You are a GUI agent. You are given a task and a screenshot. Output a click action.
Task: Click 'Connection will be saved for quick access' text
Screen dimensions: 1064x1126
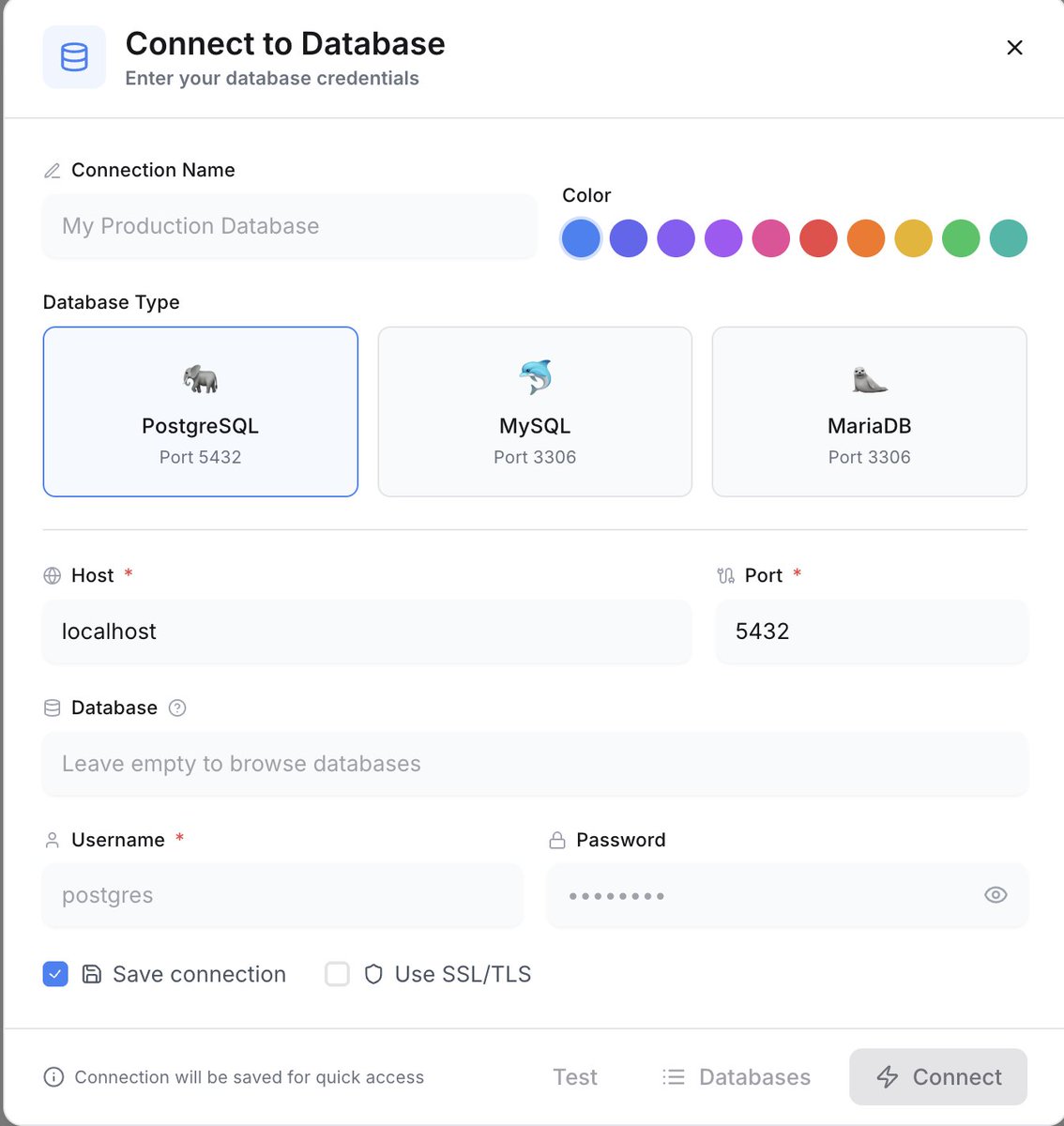[250, 1077]
